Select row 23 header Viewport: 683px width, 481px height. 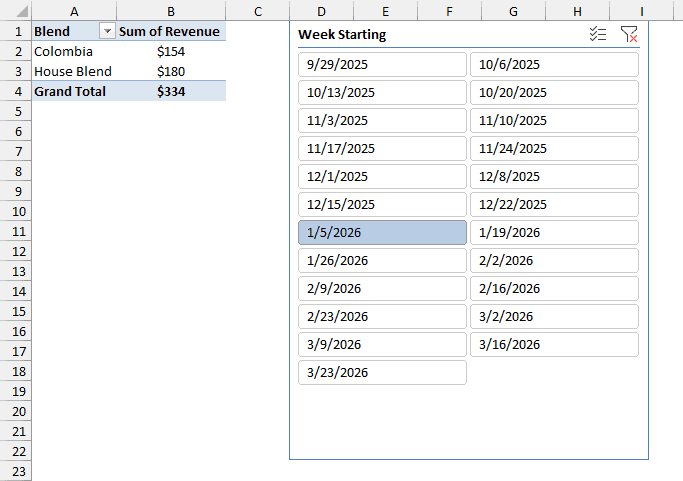tap(16, 471)
